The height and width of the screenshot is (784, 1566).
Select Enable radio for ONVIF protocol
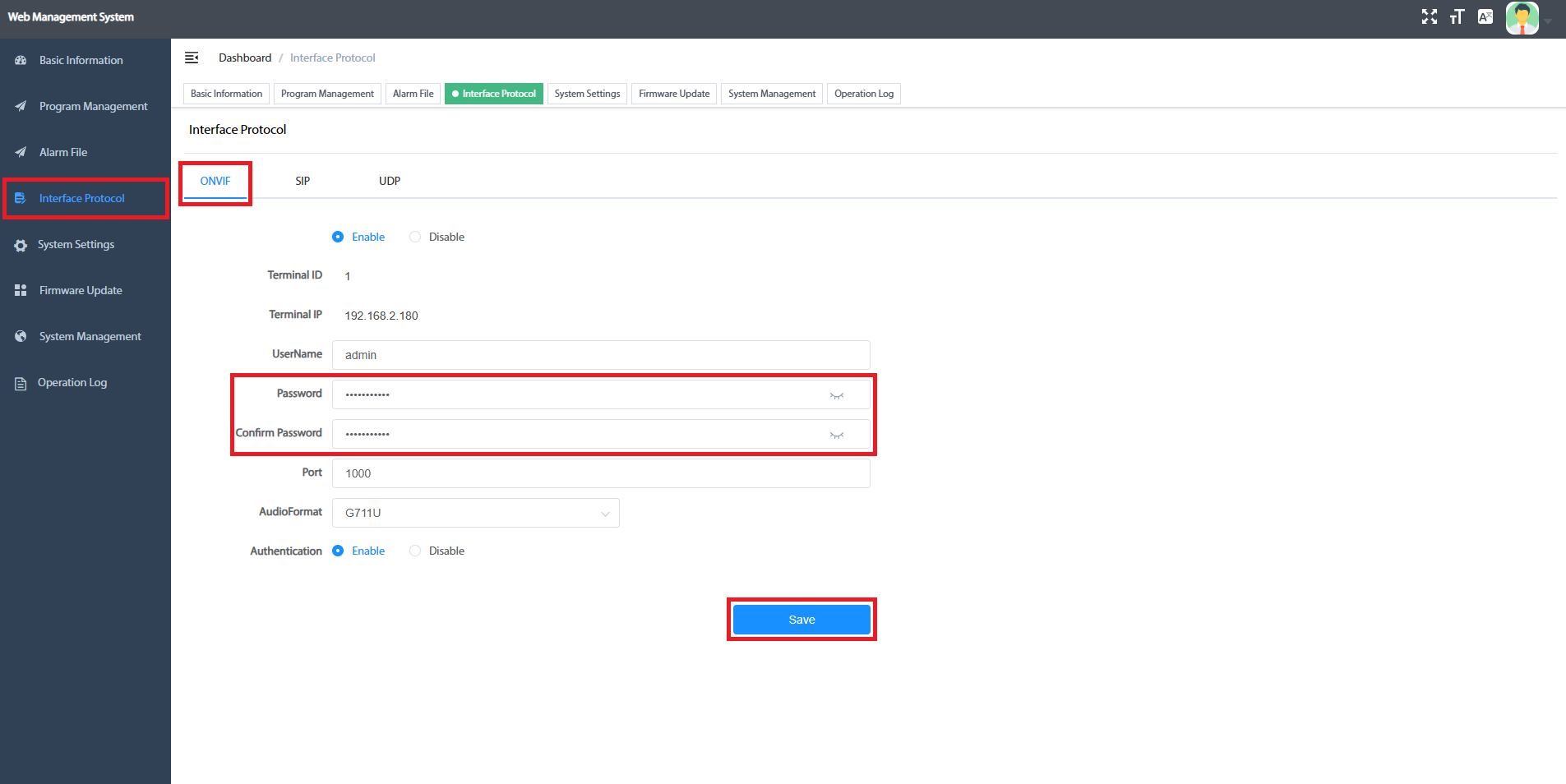(x=338, y=237)
